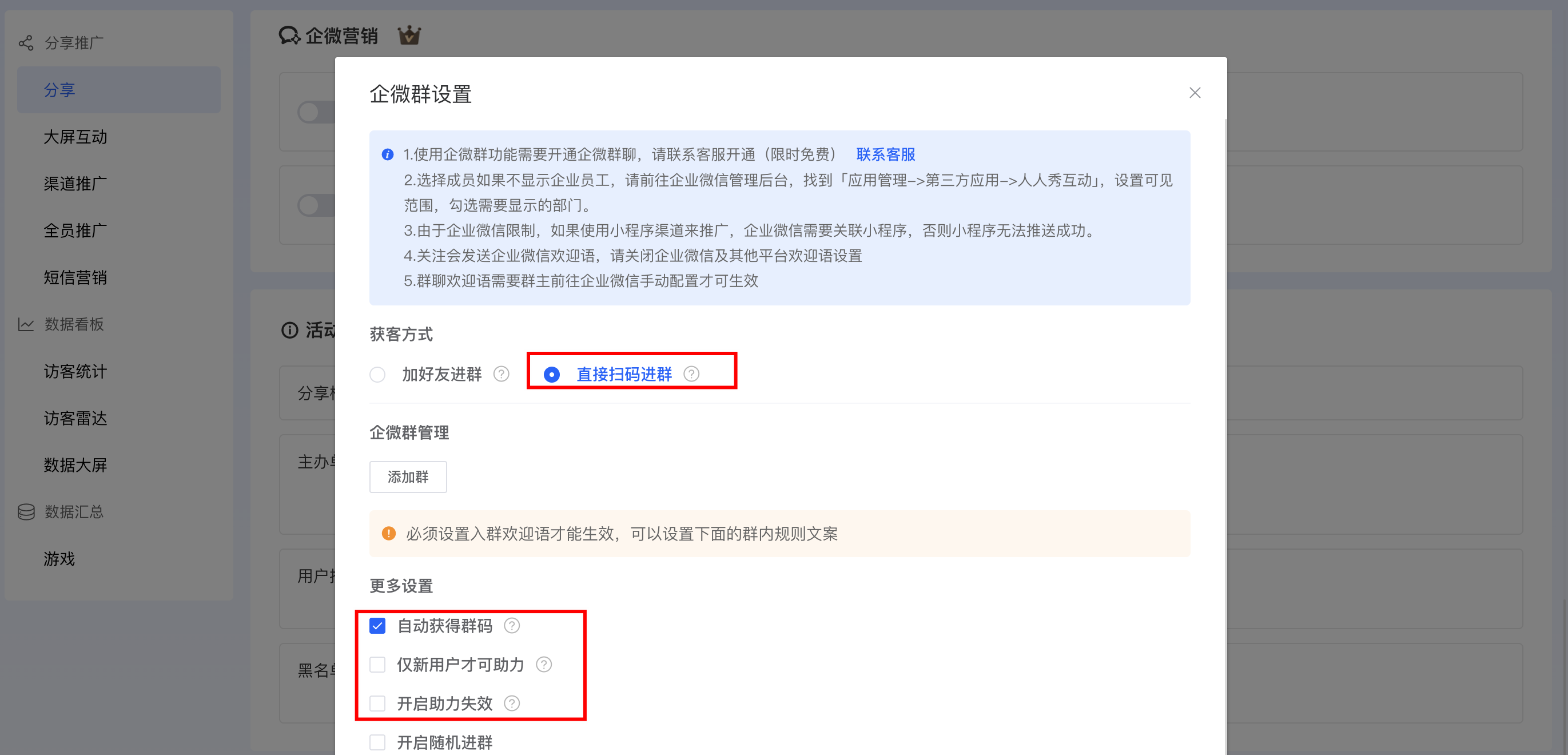Click the 数据看板 chart icon in sidebar

[x=26, y=324]
